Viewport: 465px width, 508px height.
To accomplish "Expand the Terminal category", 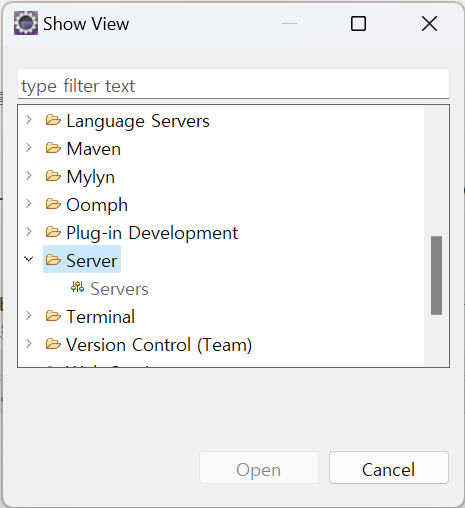I will [x=29, y=316].
